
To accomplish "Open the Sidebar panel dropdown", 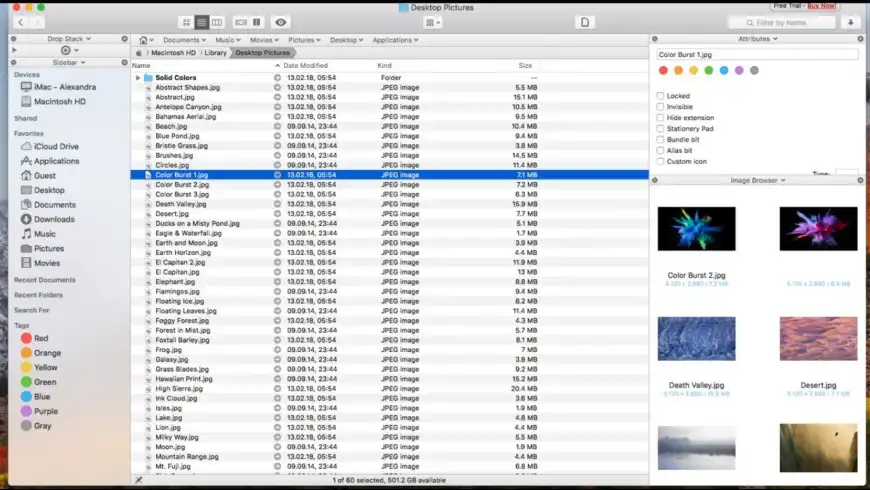I will click(x=69, y=63).
